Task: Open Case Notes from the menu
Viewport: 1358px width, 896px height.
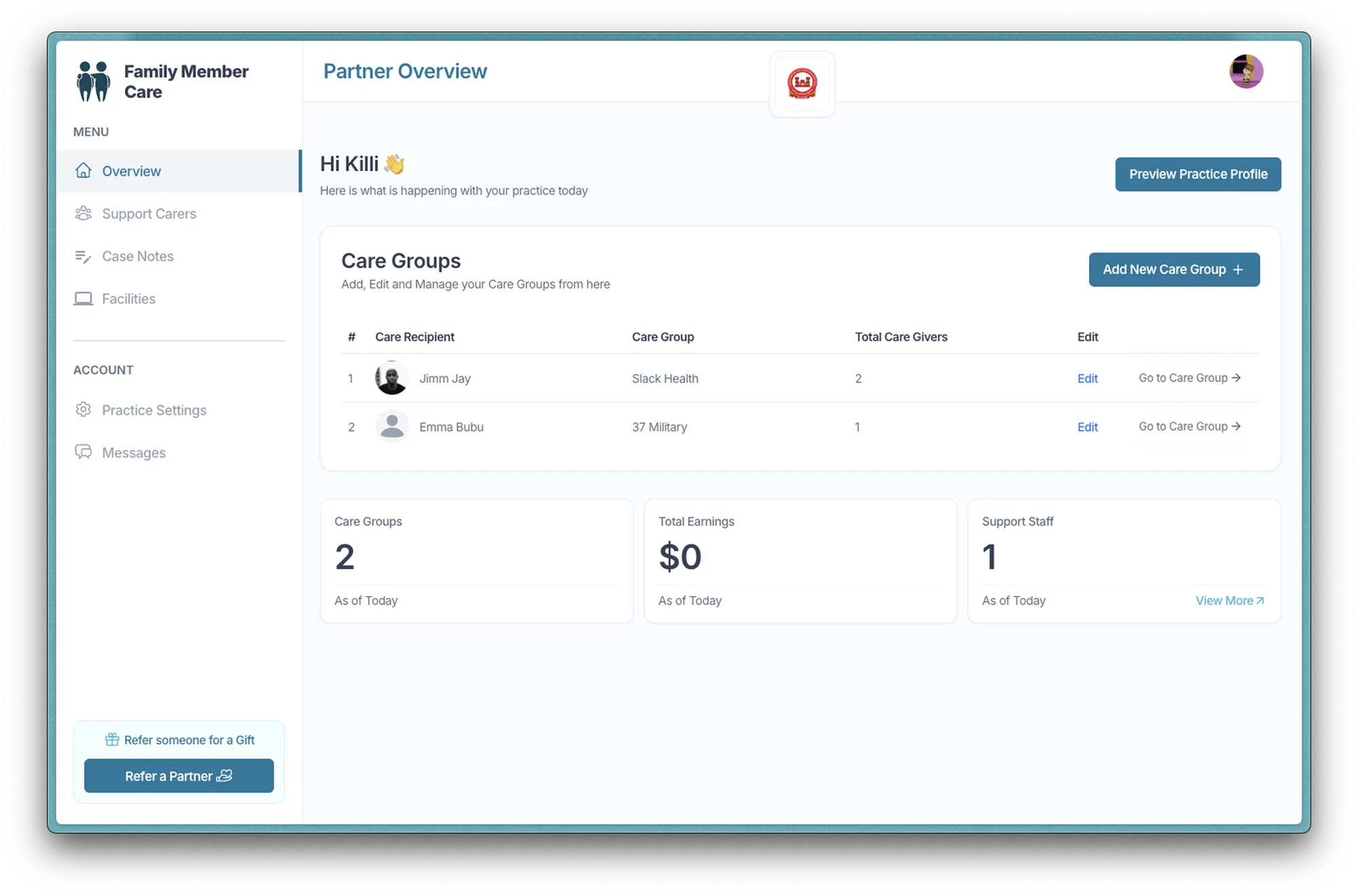Action: pyautogui.click(x=179, y=256)
